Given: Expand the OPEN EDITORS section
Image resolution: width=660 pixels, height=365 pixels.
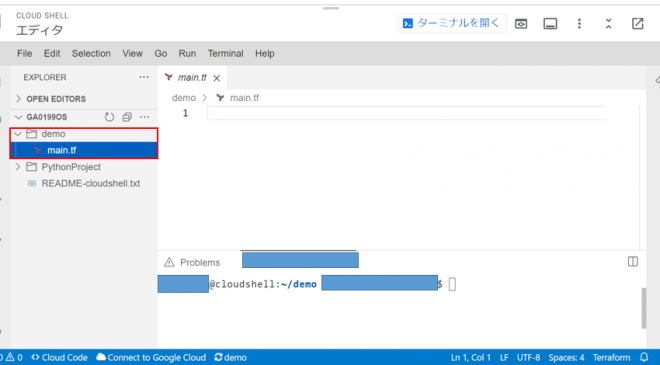Looking at the screenshot, I should (x=50, y=99).
